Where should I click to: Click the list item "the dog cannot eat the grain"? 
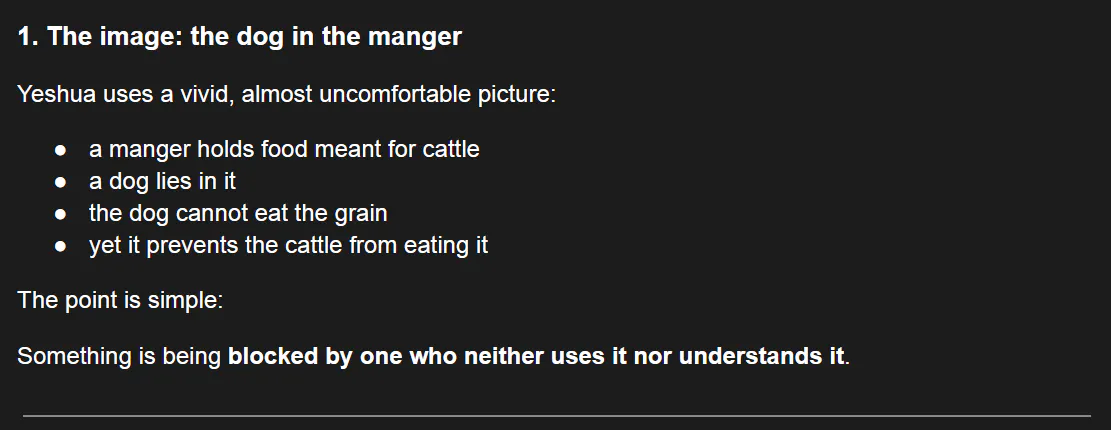[x=238, y=214]
